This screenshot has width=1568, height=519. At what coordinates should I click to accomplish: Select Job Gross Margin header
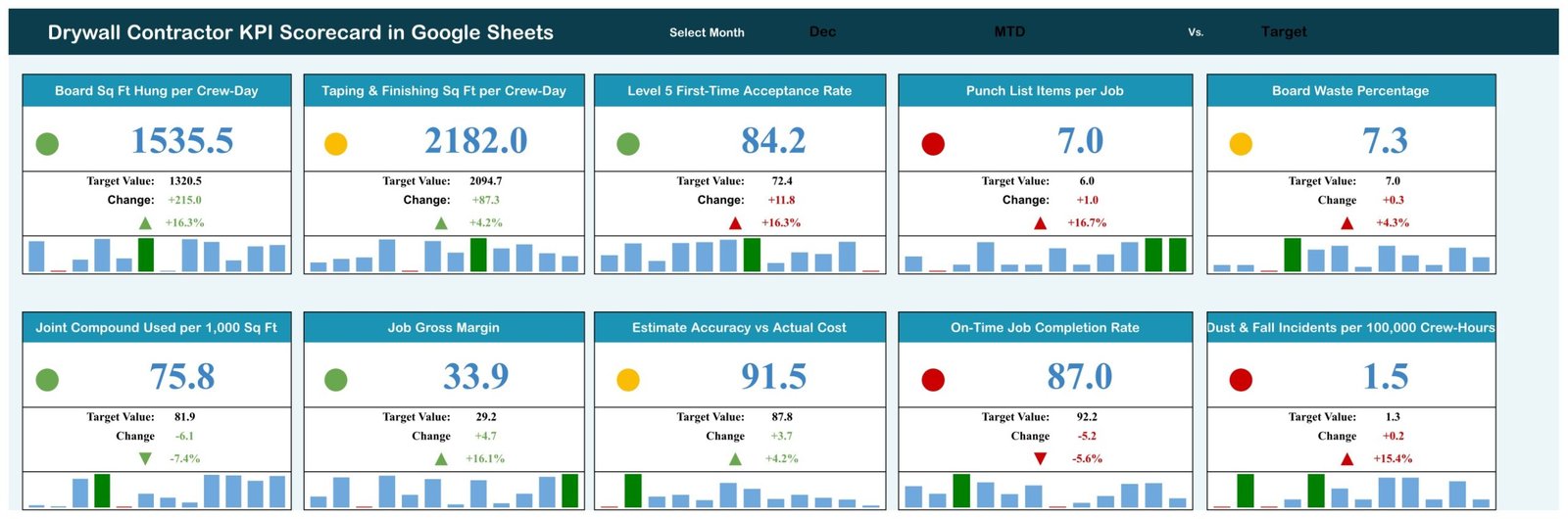coord(444,328)
